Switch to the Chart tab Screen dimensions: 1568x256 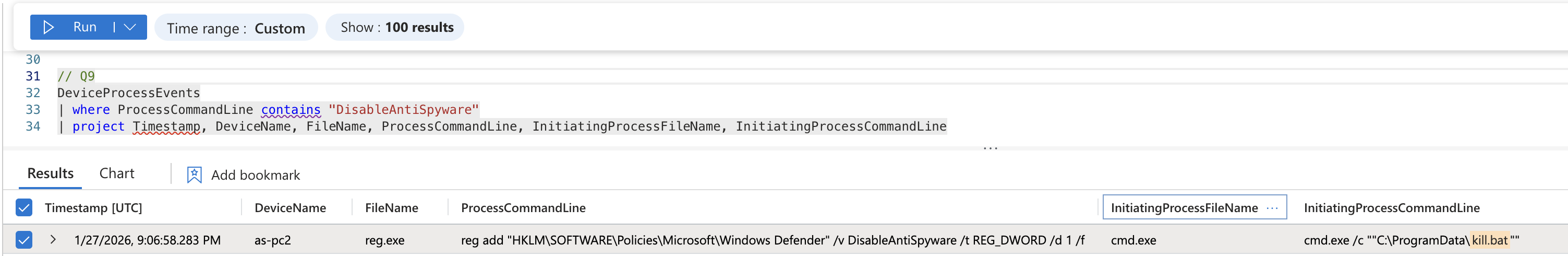click(117, 173)
